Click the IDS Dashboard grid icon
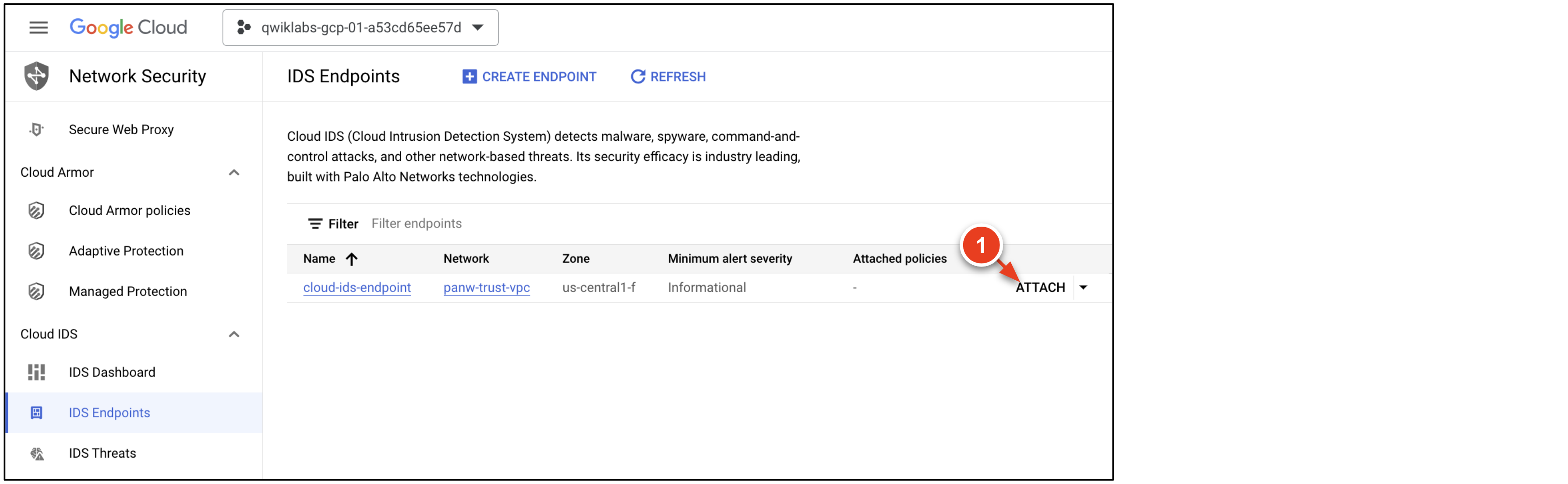 pyautogui.click(x=36, y=372)
